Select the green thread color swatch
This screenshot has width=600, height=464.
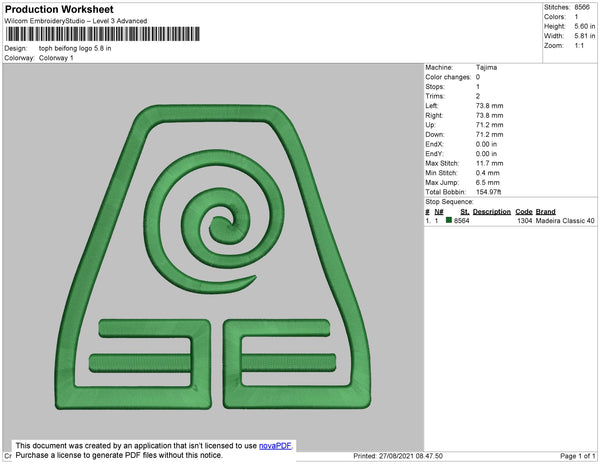click(x=449, y=220)
